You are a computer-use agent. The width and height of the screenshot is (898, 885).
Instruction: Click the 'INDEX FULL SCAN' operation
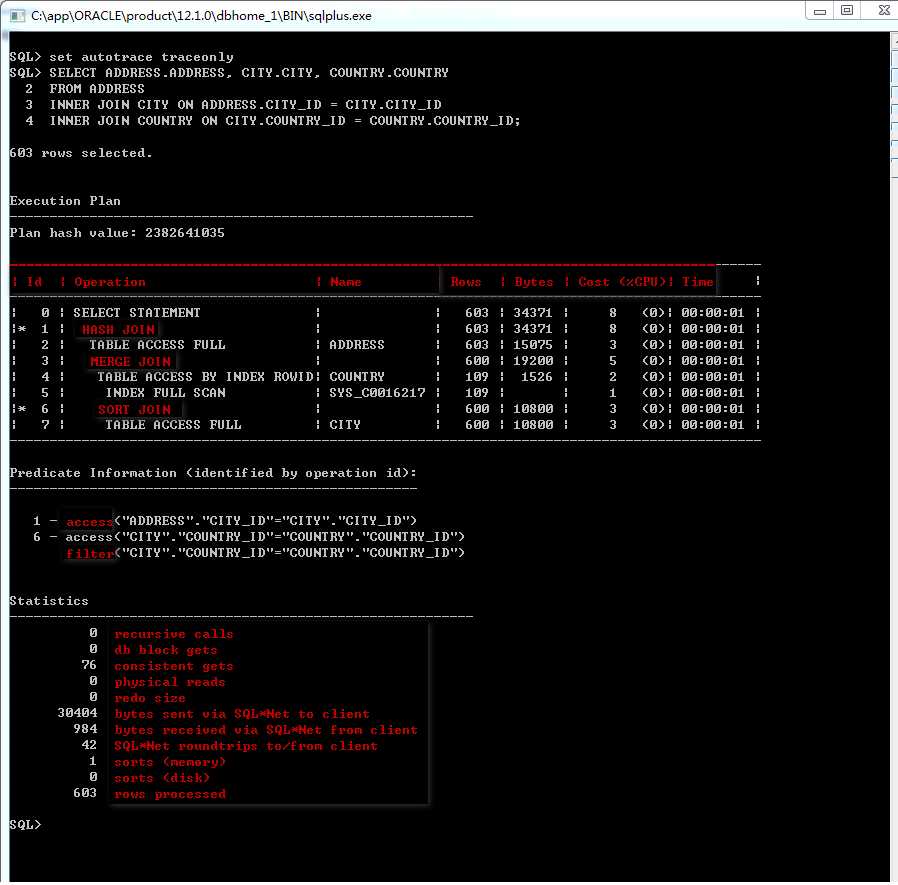(x=166, y=393)
